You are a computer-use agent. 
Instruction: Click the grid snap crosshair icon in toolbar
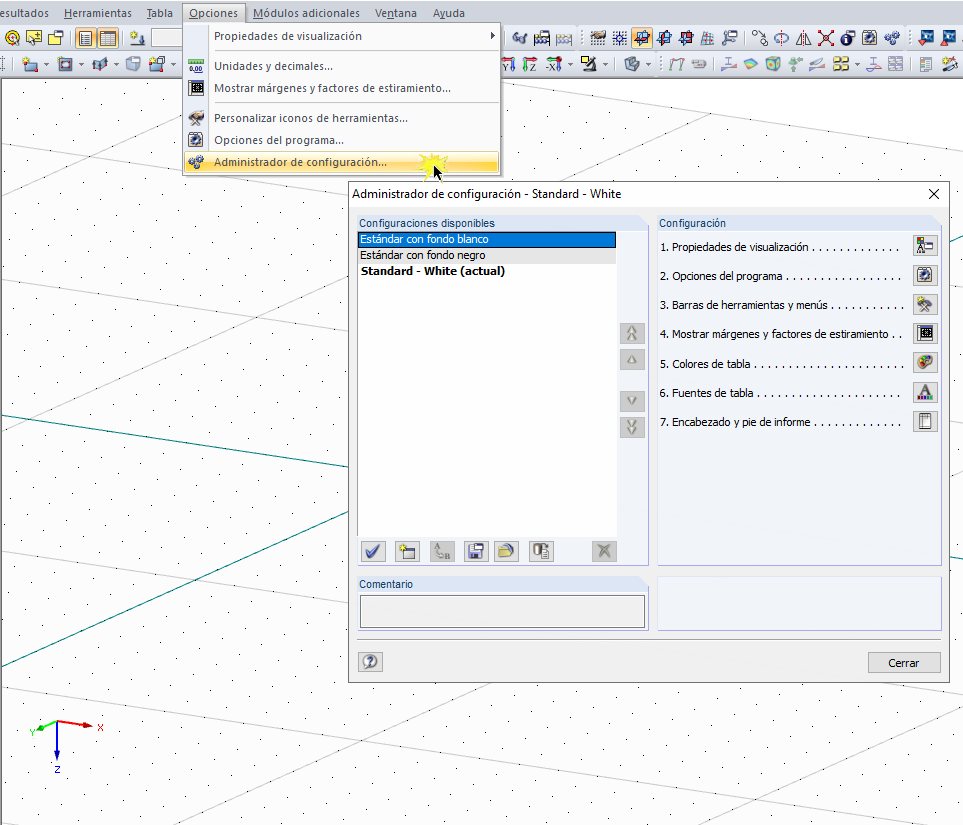click(x=620, y=39)
